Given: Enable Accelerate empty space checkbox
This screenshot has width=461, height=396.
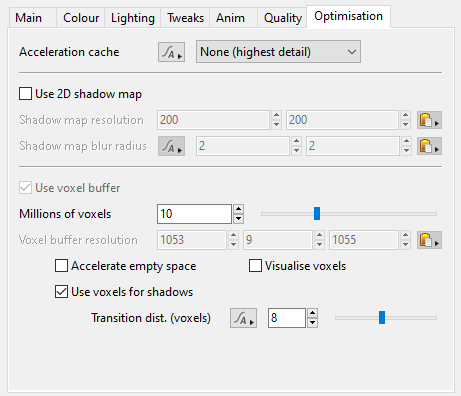Looking at the screenshot, I should coord(61,266).
